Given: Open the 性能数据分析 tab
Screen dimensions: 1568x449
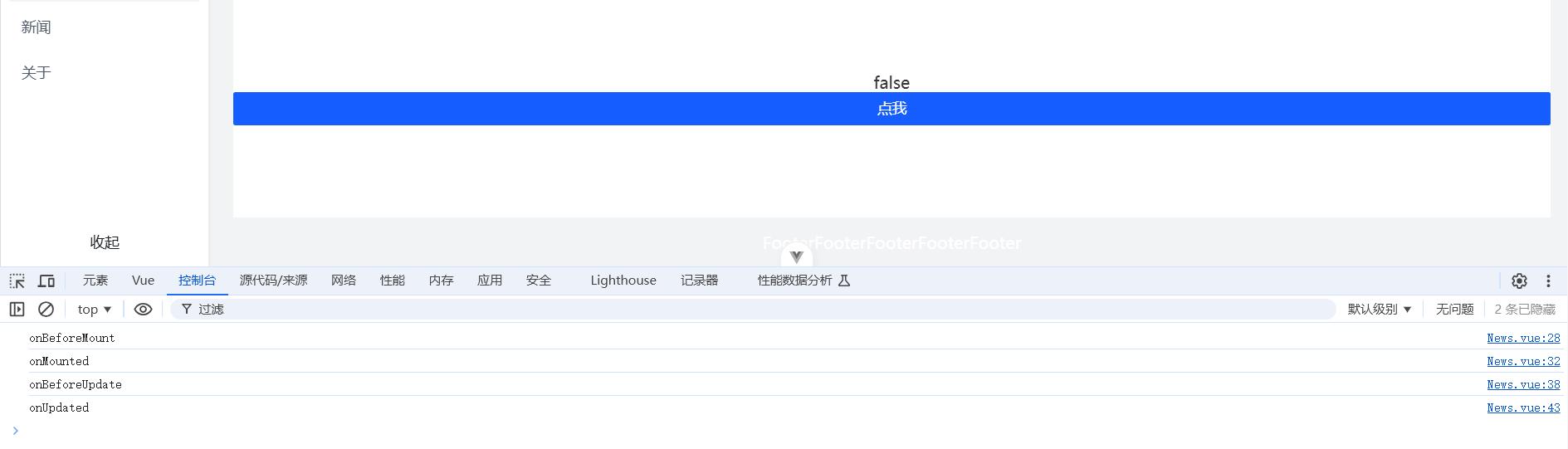Looking at the screenshot, I should point(794,281).
